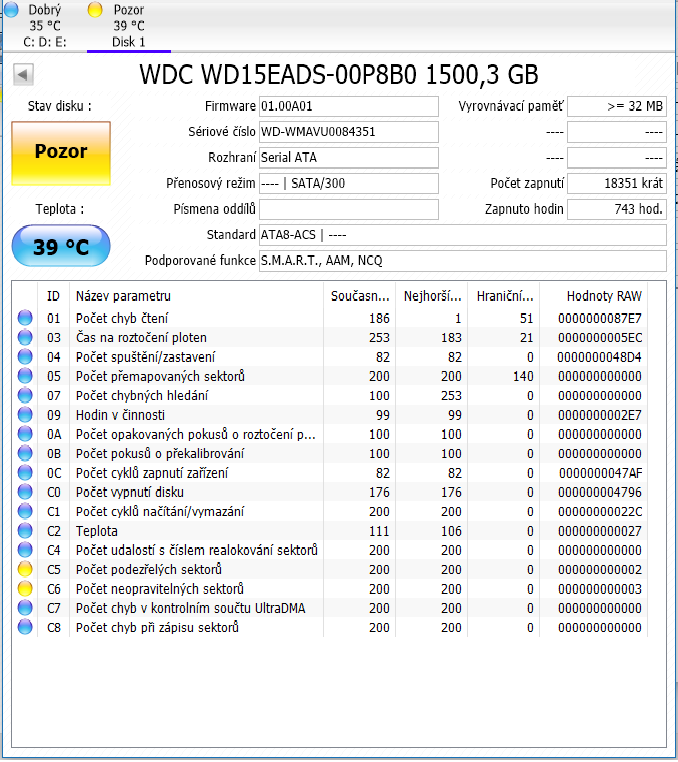Image resolution: width=678 pixels, height=762 pixels.
Task: Click threshold value 140 in row 05
Action: coord(523,376)
